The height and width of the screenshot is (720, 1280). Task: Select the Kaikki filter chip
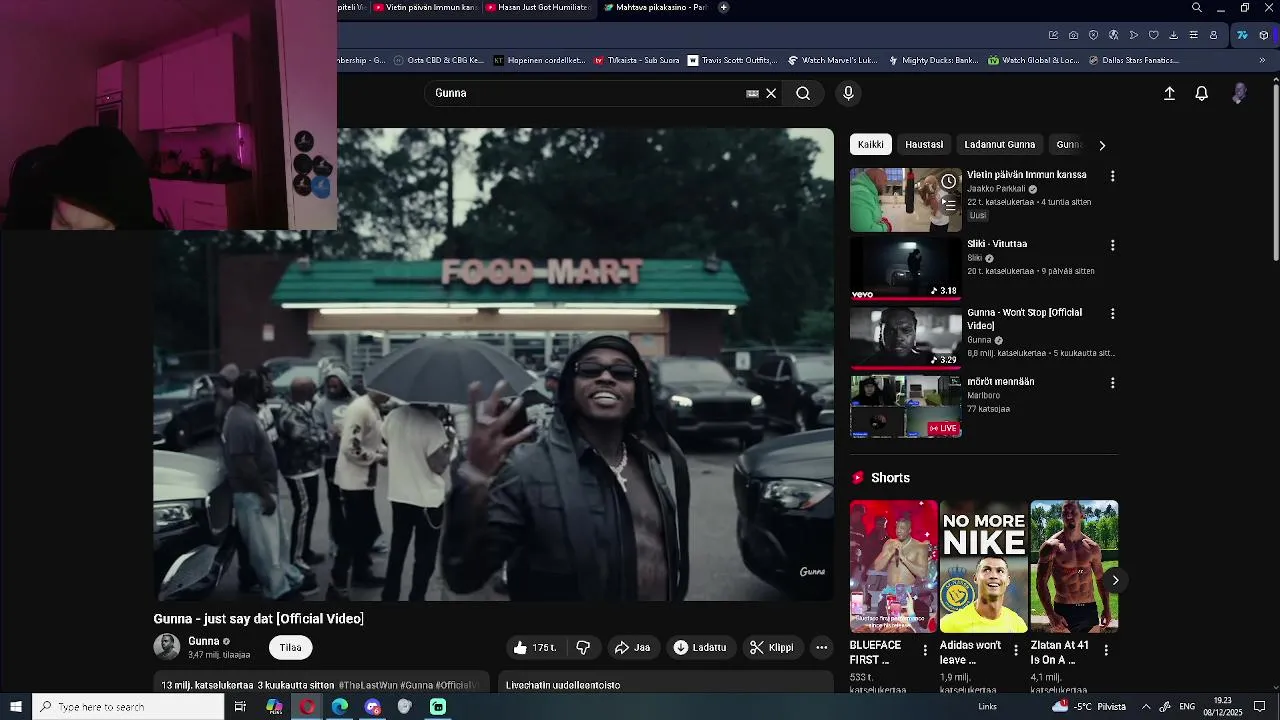[x=871, y=145]
